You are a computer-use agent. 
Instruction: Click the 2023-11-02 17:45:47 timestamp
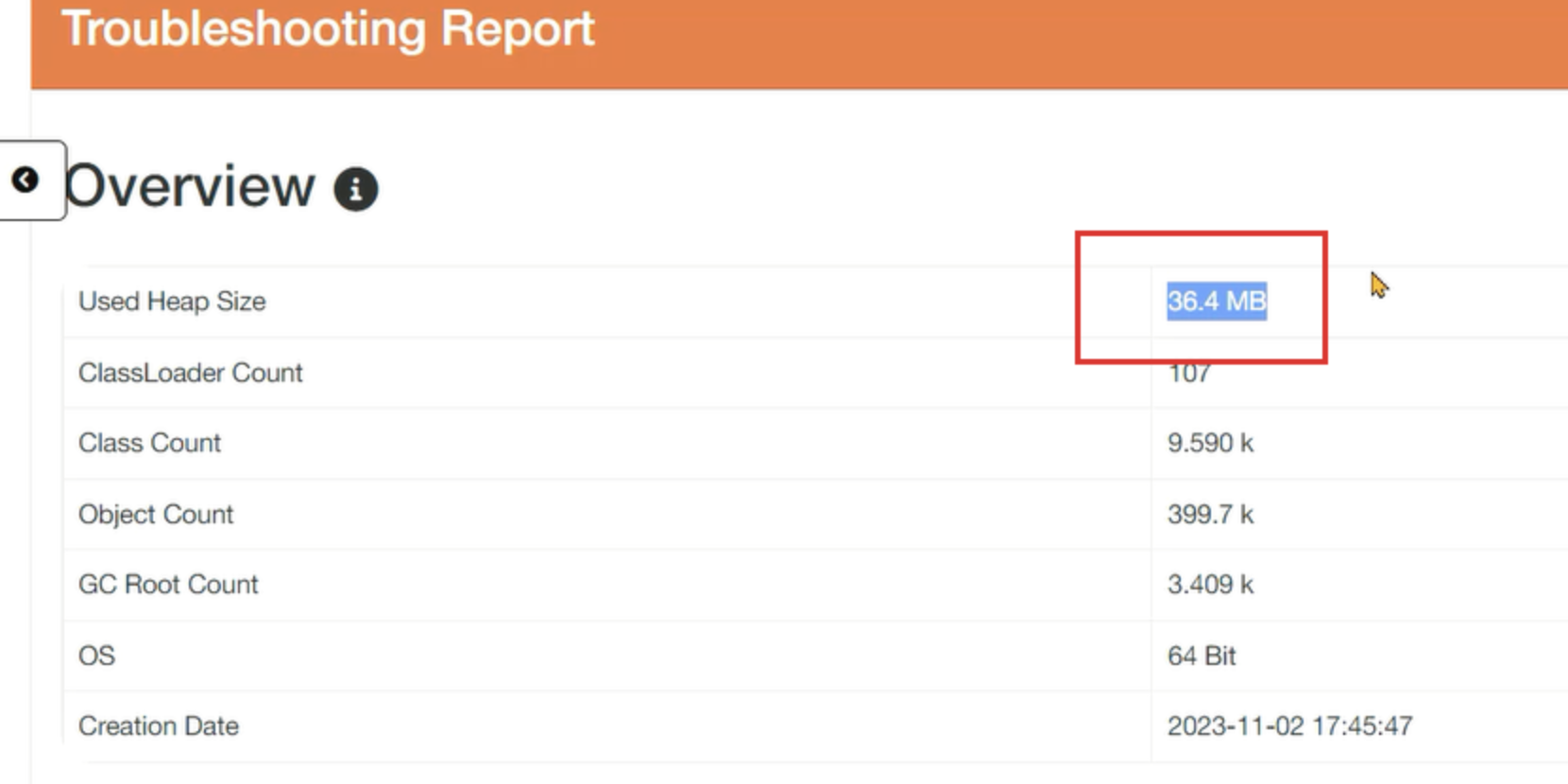tap(1289, 726)
